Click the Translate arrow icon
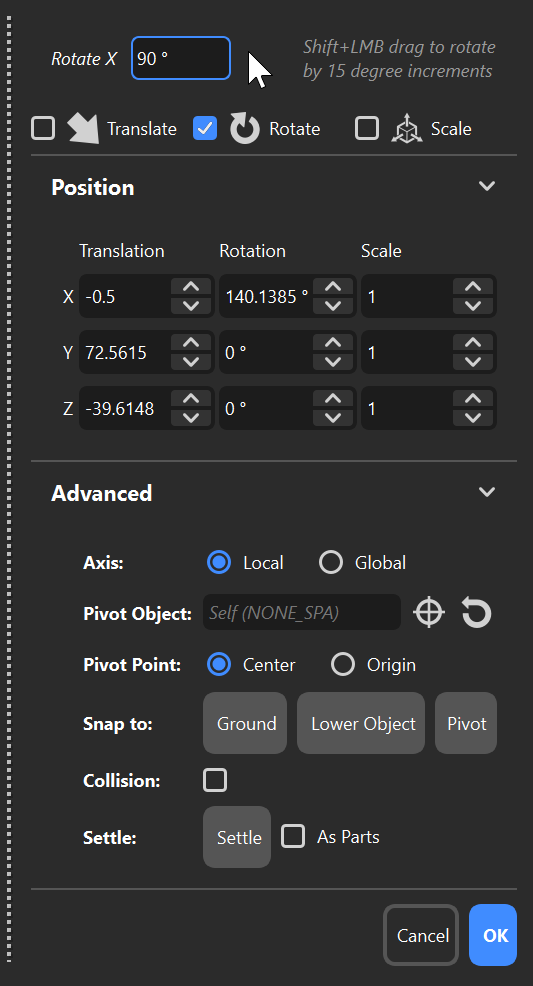The height and width of the screenshot is (986, 533). click(x=84, y=129)
